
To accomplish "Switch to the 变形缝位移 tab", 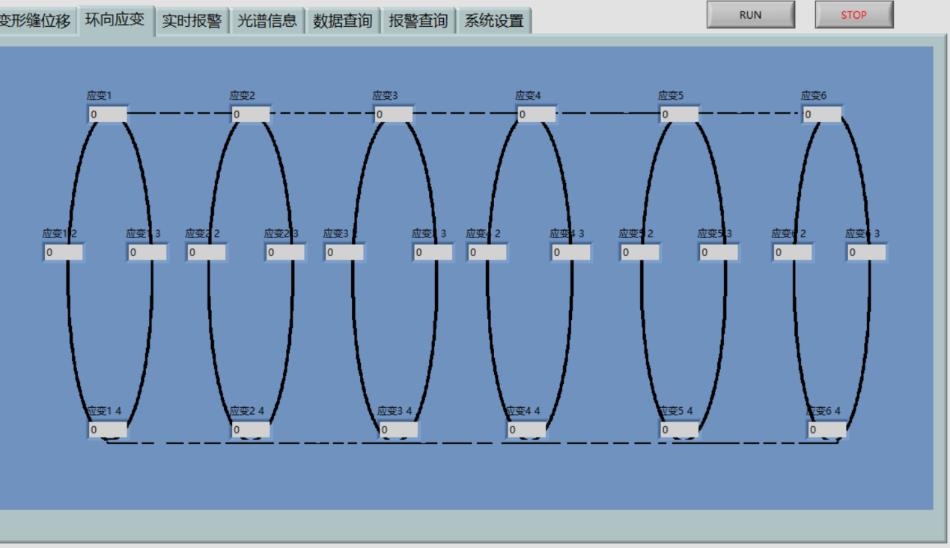I will (x=36, y=21).
